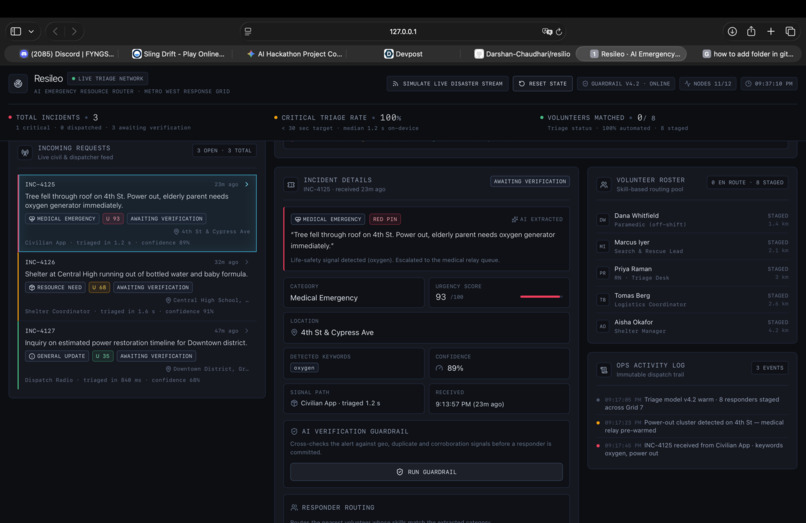
Task: Switch to Darshan-Chaudhari/resilio tab
Action: (x=522, y=54)
